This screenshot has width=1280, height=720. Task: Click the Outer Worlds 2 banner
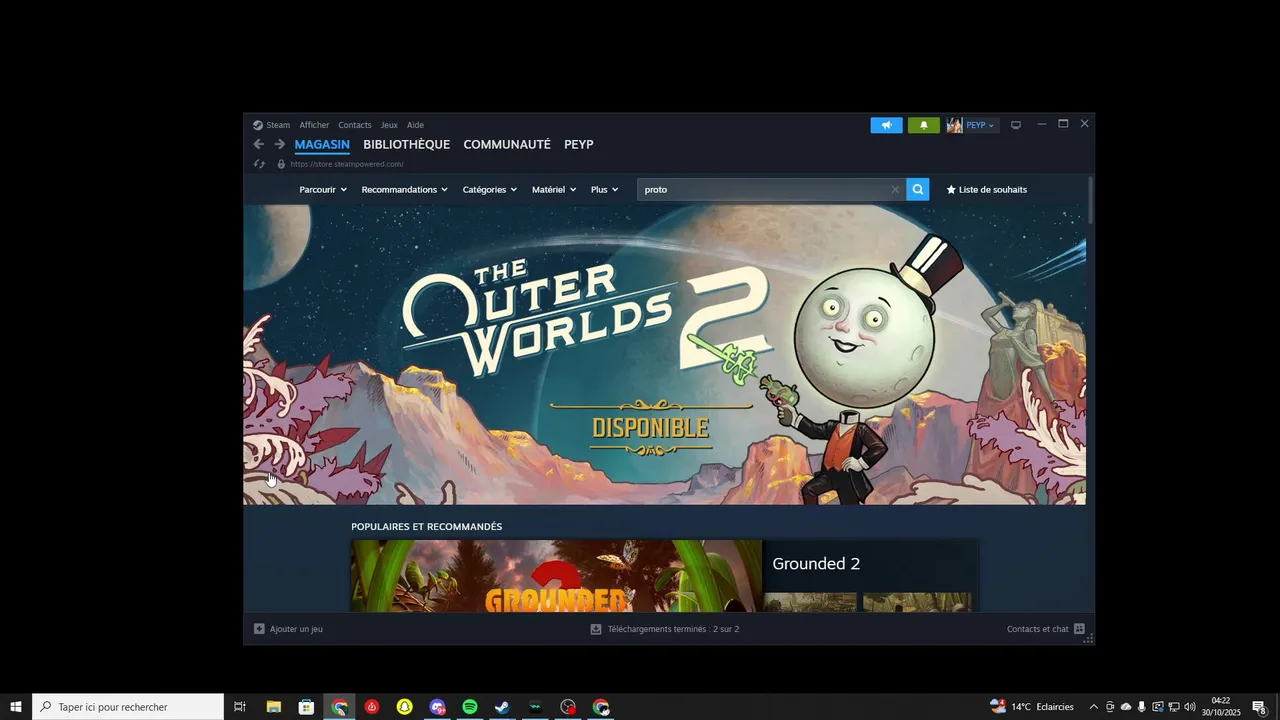tap(665, 355)
